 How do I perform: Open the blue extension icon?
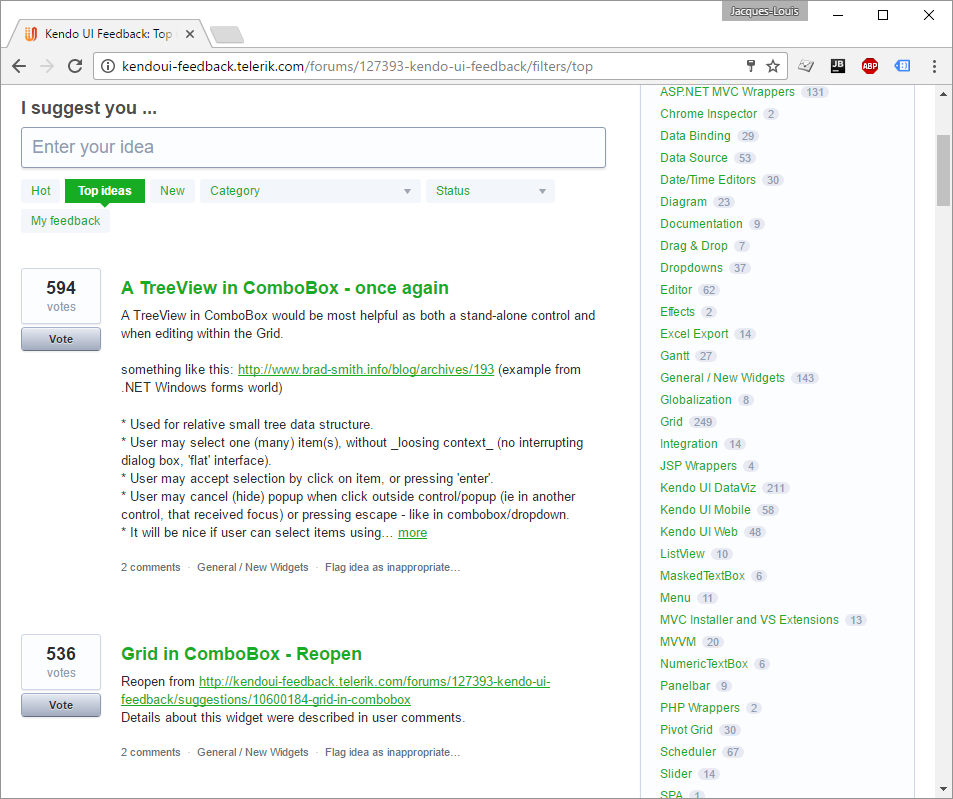[x=902, y=66]
